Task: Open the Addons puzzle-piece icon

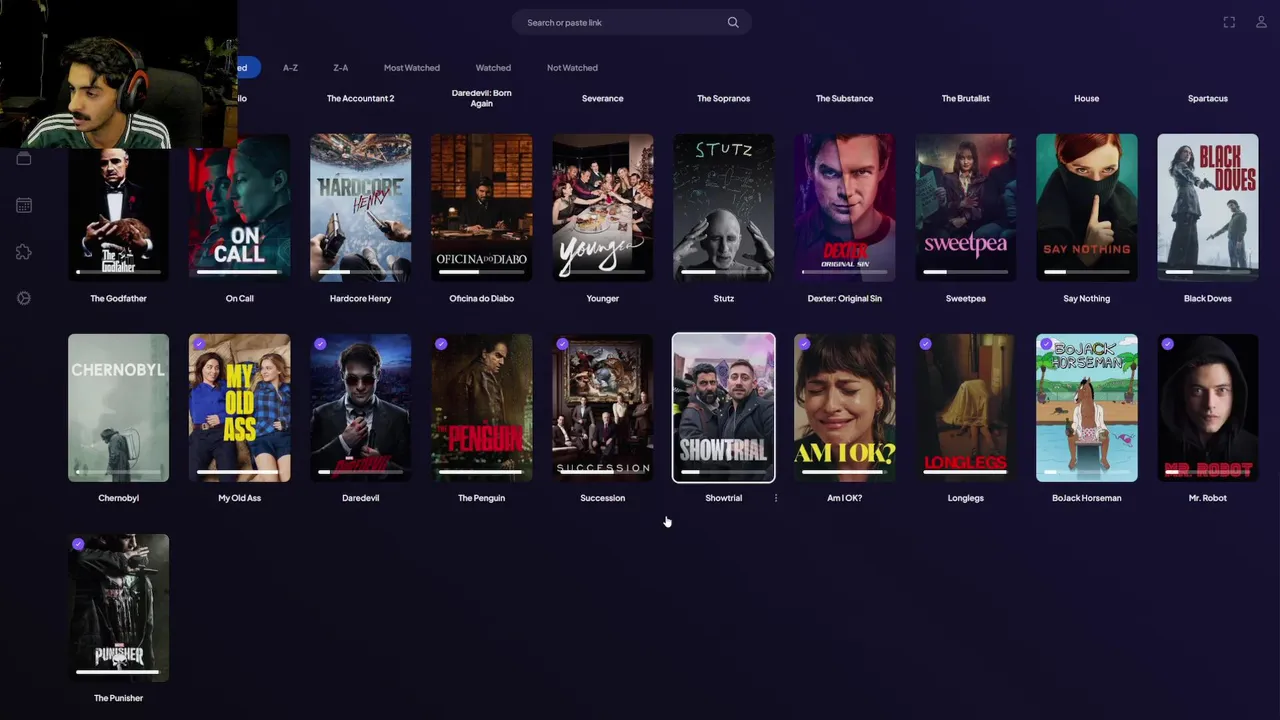Action: 24,252
